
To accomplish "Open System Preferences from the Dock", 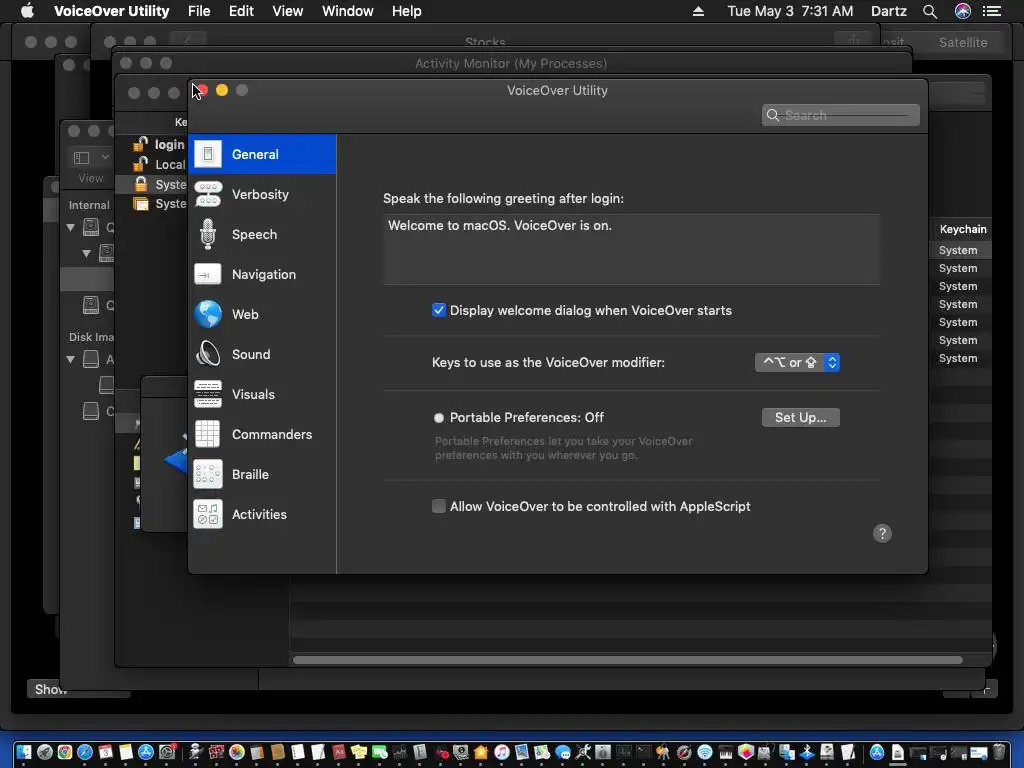I will pos(167,752).
